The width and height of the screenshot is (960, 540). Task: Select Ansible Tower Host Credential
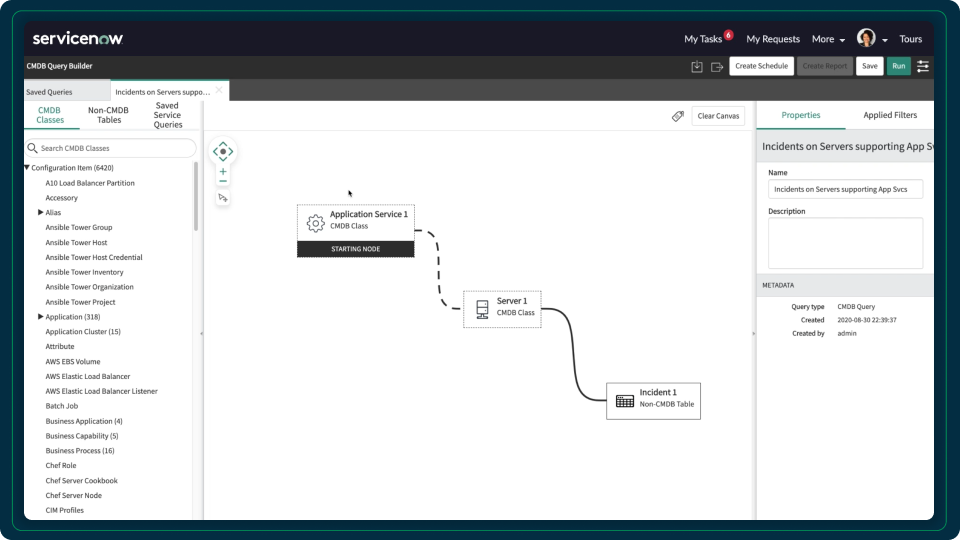[x=94, y=257]
